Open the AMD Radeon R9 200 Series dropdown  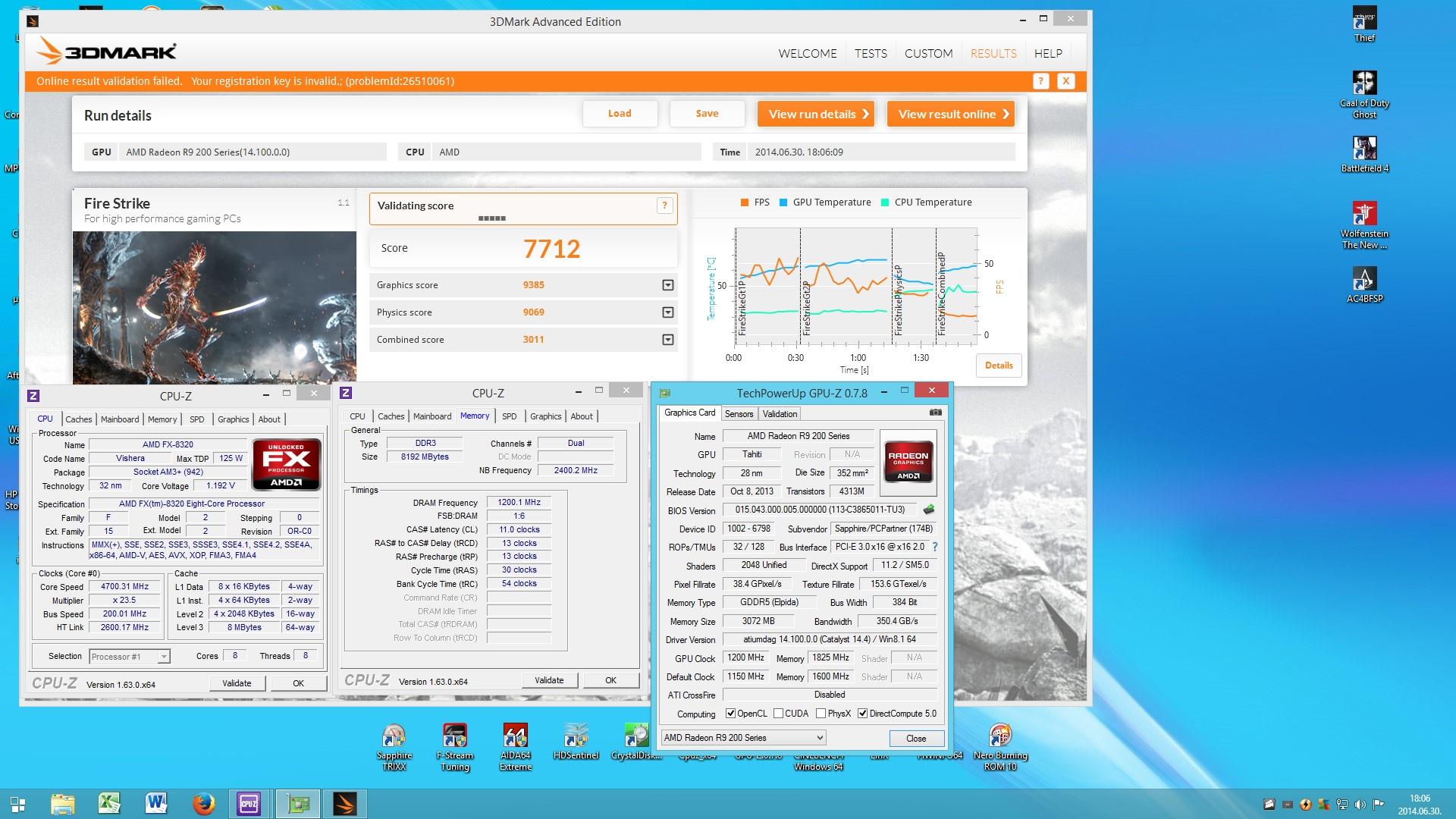tap(742, 738)
